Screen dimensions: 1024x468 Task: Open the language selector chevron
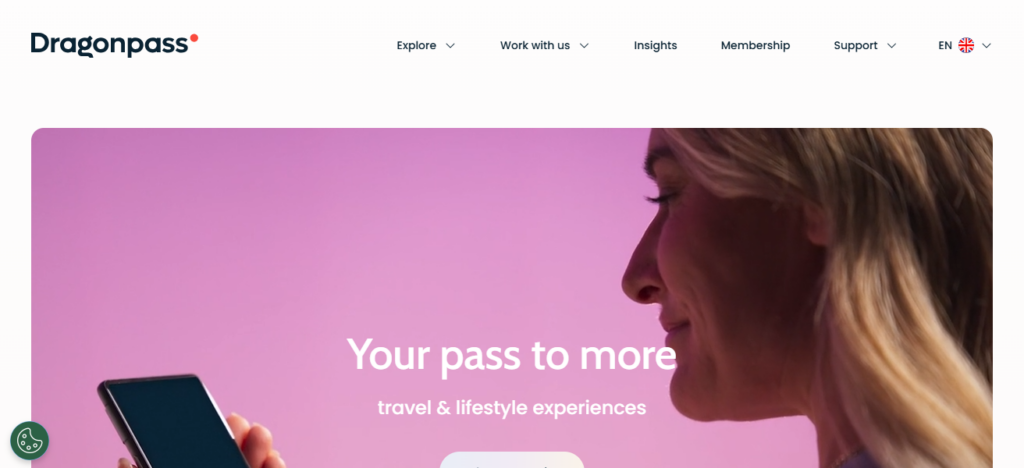987,46
